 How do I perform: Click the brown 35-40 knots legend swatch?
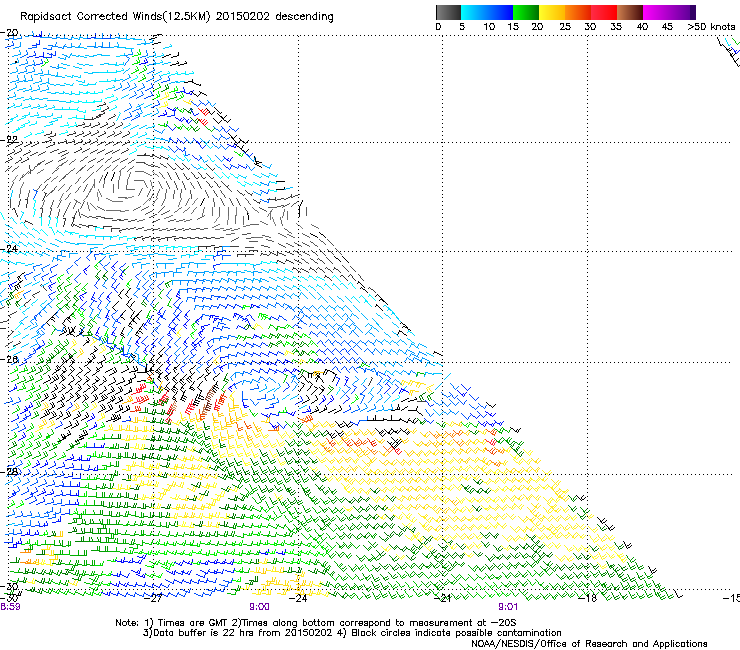(629, 12)
